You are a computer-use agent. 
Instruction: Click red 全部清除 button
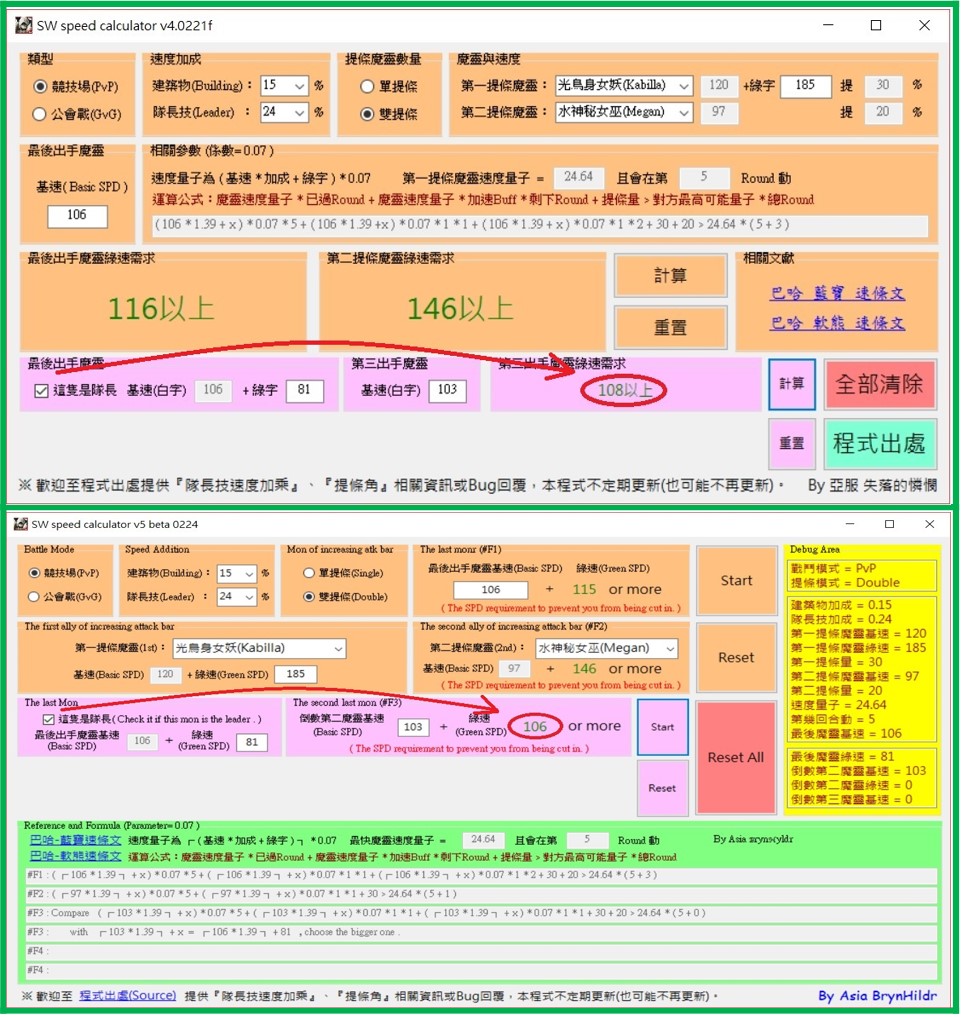pos(880,384)
